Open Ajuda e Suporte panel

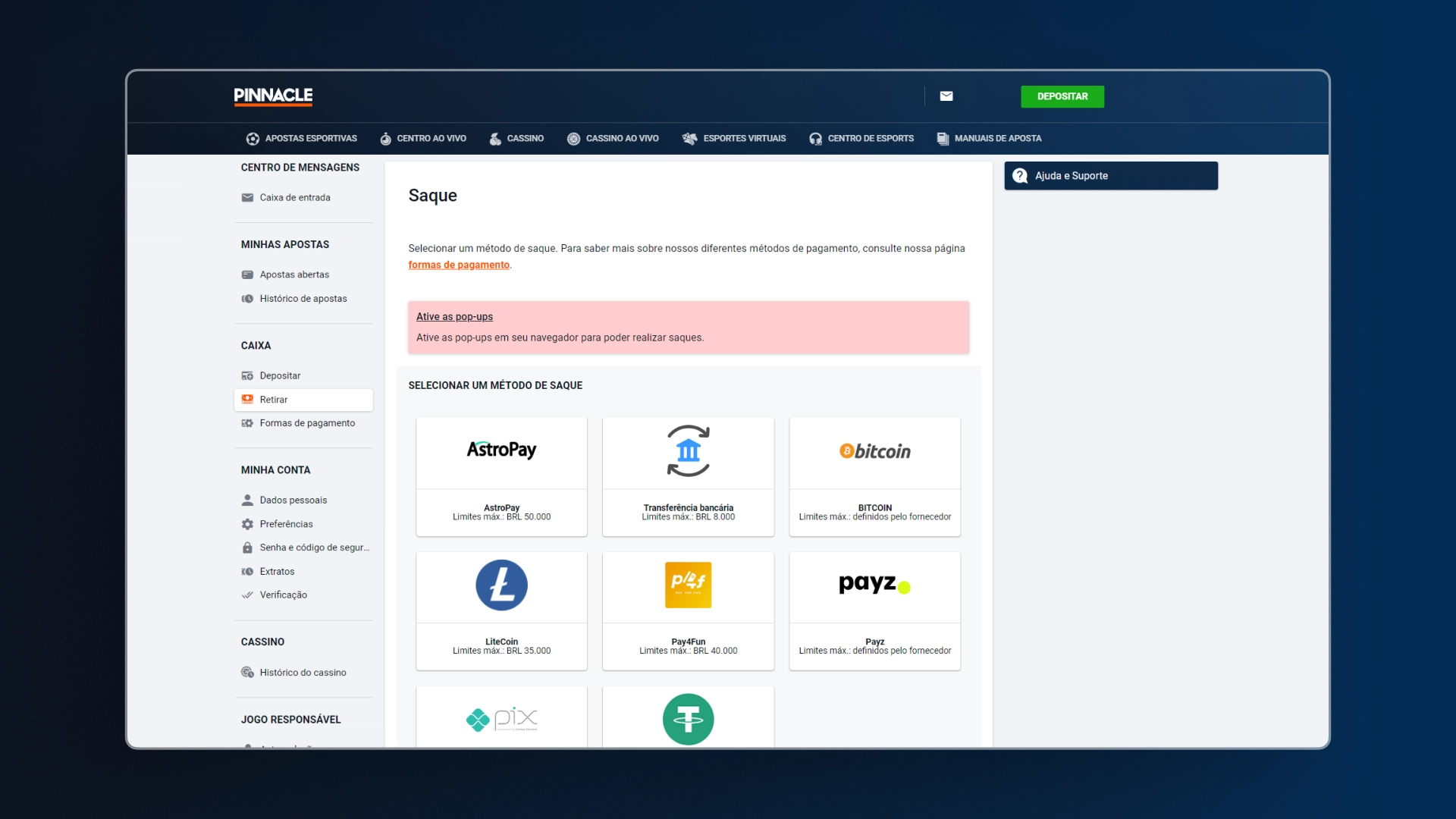(x=1111, y=176)
